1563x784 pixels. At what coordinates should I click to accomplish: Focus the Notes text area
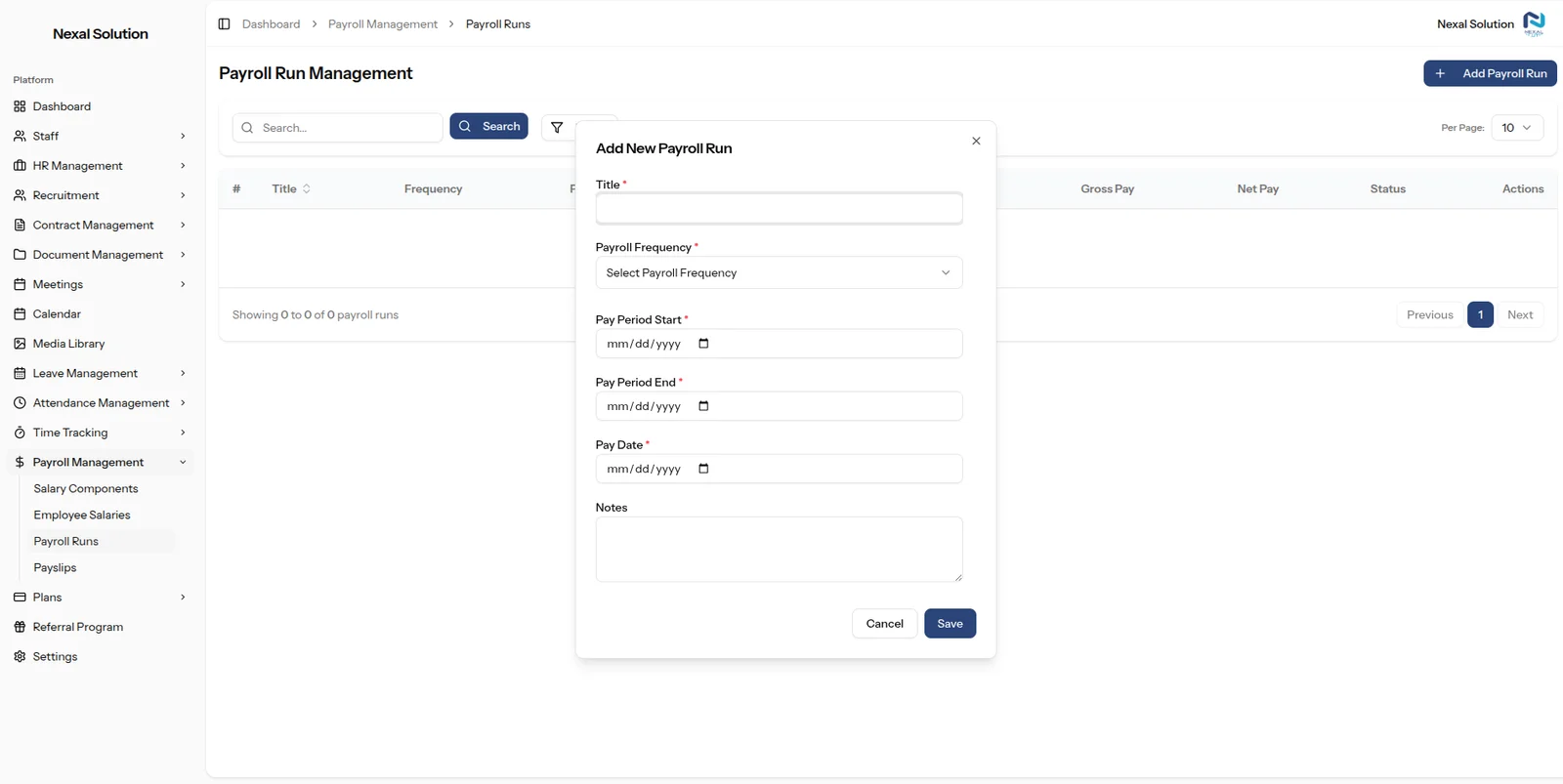tap(779, 550)
